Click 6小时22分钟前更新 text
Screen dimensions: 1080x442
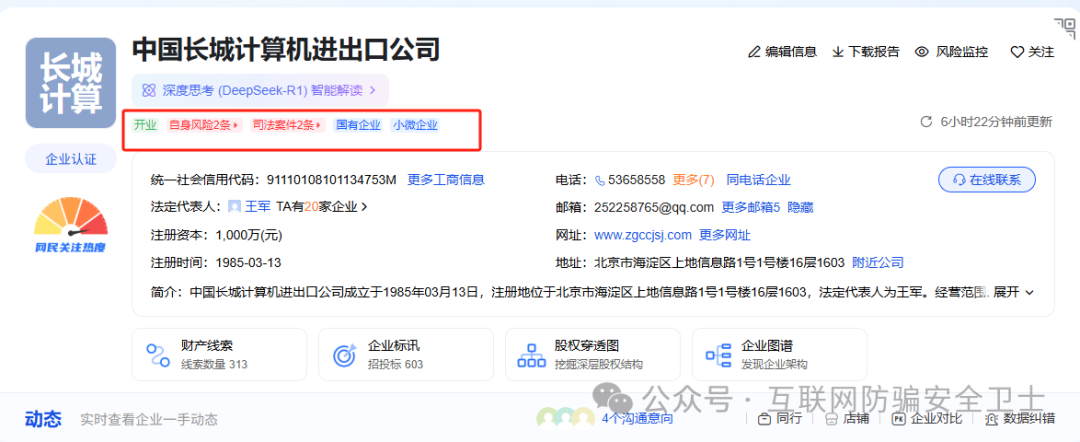pyautogui.click(x=996, y=122)
